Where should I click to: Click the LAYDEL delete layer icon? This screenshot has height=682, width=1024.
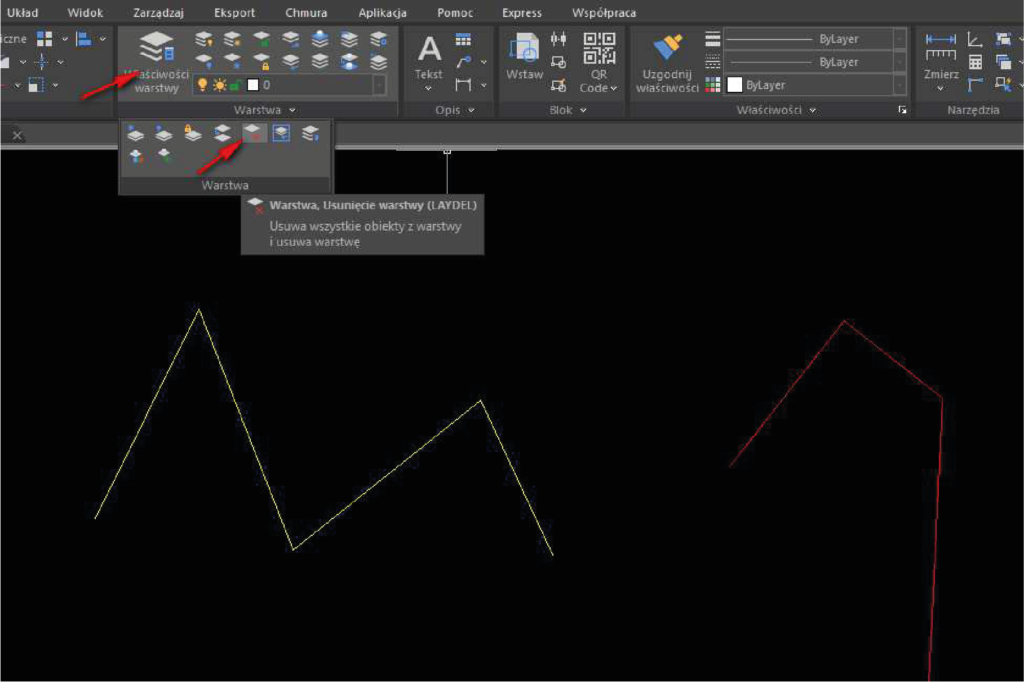coord(254,133)
